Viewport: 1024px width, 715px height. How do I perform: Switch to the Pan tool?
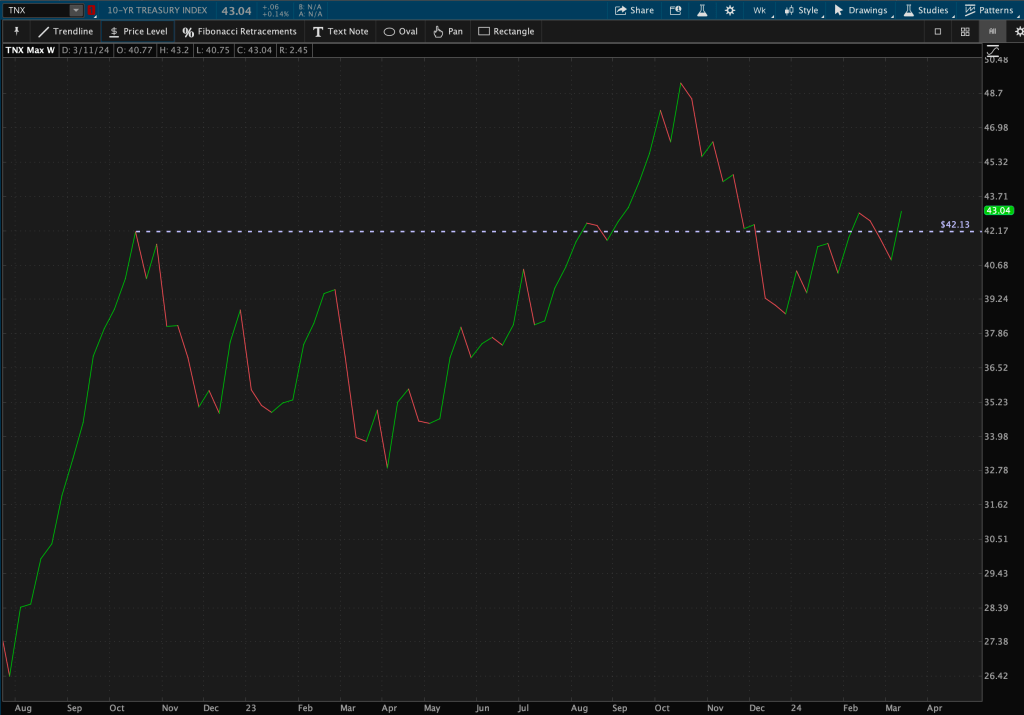(x=447, y=31)
